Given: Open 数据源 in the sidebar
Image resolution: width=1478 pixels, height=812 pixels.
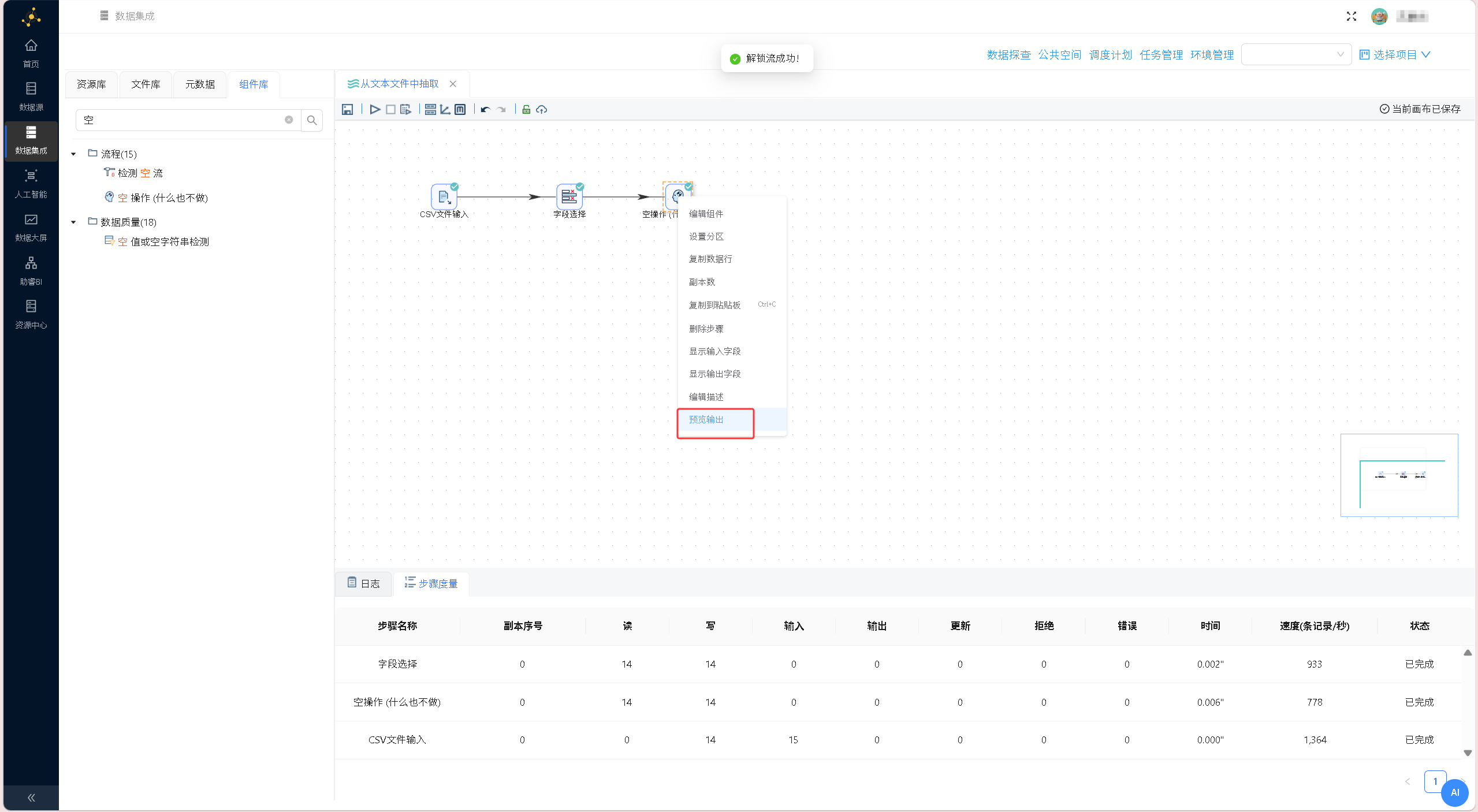Looking at the screenshot, I should click(31, 96).
